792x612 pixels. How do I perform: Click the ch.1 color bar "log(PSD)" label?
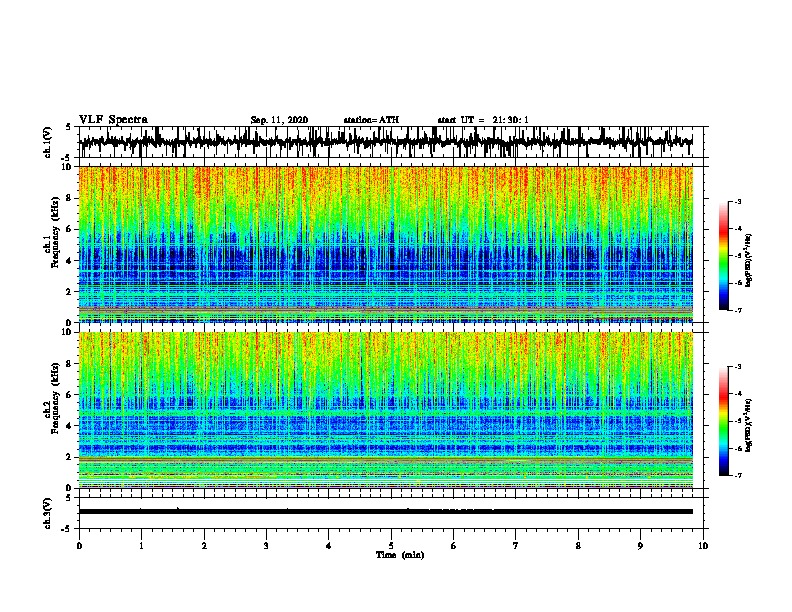(749, 261)
